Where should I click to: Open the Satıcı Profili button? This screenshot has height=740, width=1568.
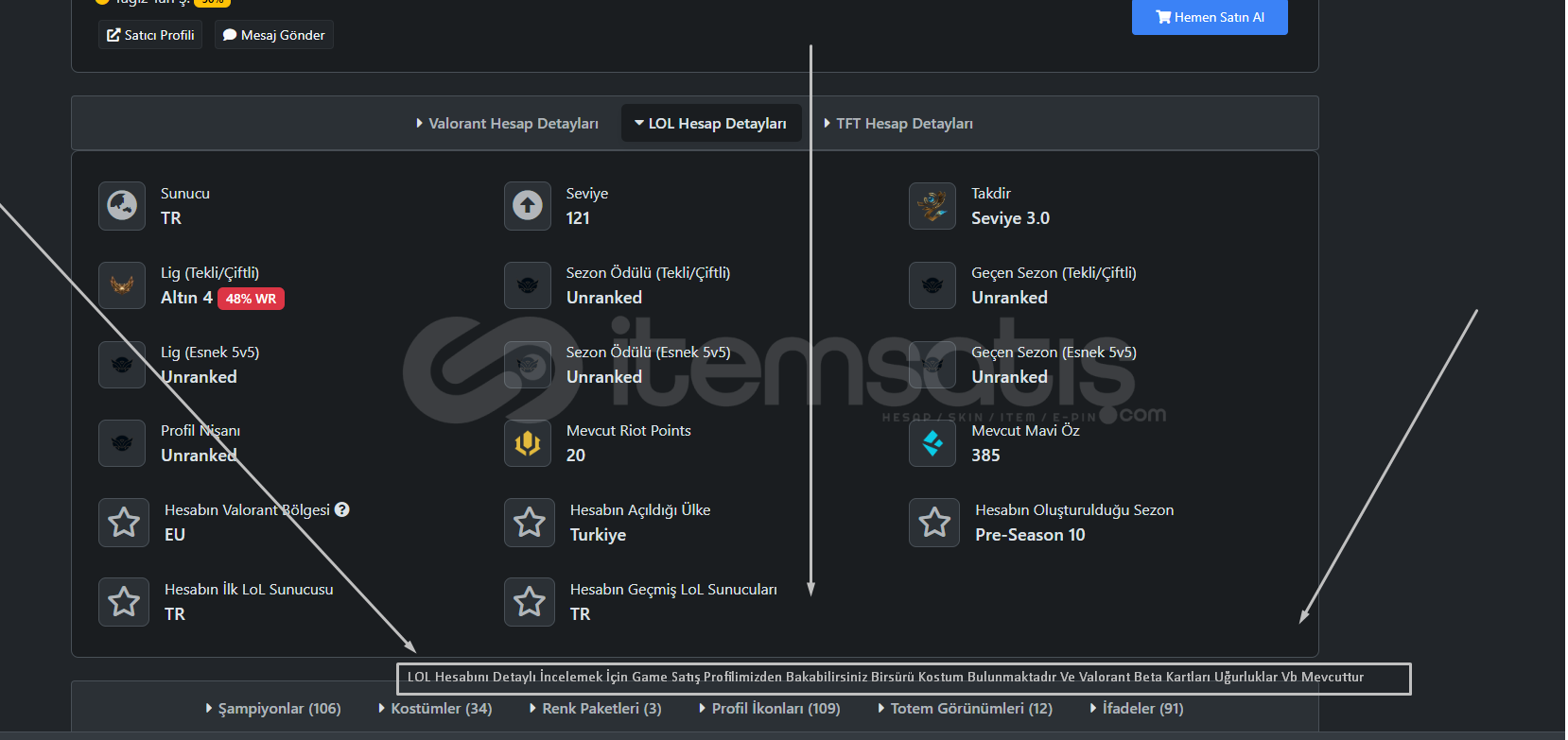tap(150, 35)
